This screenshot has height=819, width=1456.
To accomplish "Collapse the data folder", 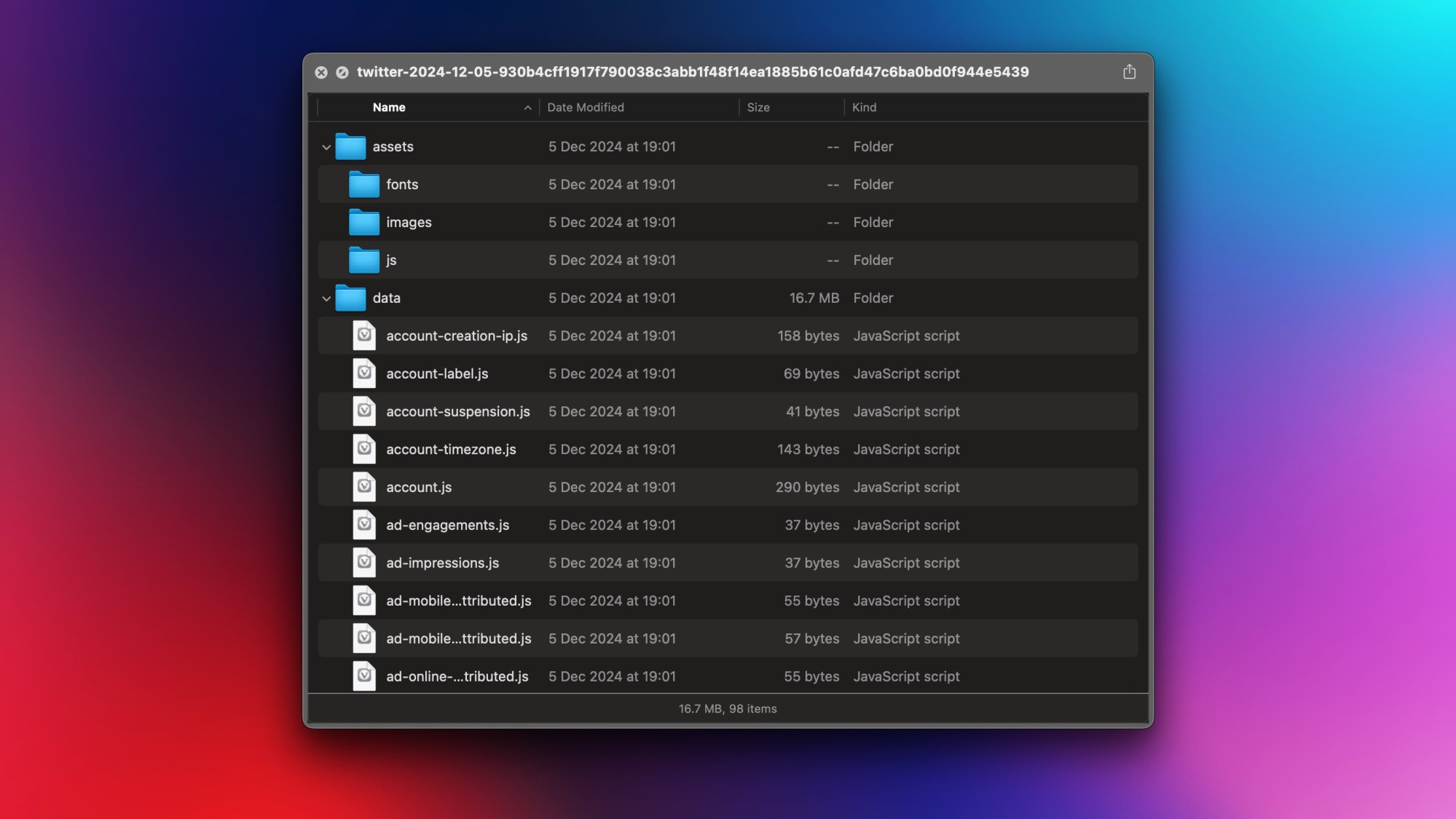I will click(x=326, y=298).
